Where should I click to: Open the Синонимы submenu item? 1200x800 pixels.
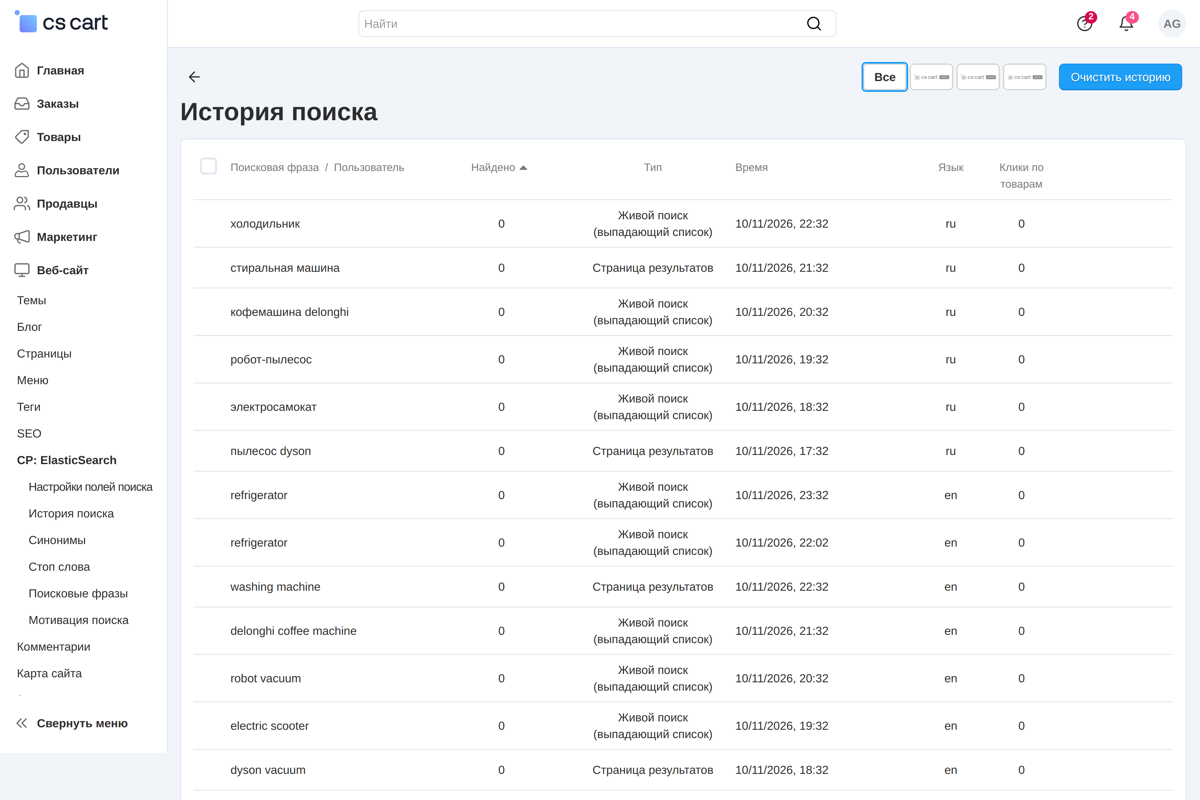(x=57, y=540)
